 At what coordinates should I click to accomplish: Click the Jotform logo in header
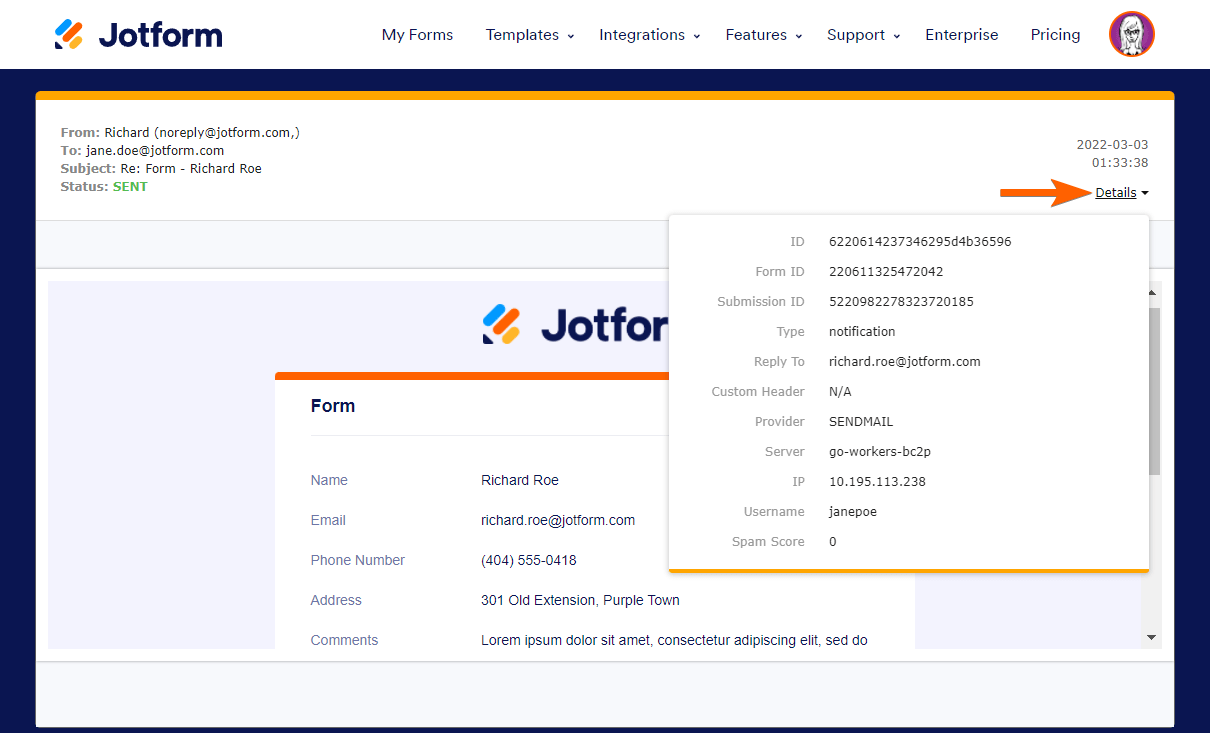[x=138, y=35]
